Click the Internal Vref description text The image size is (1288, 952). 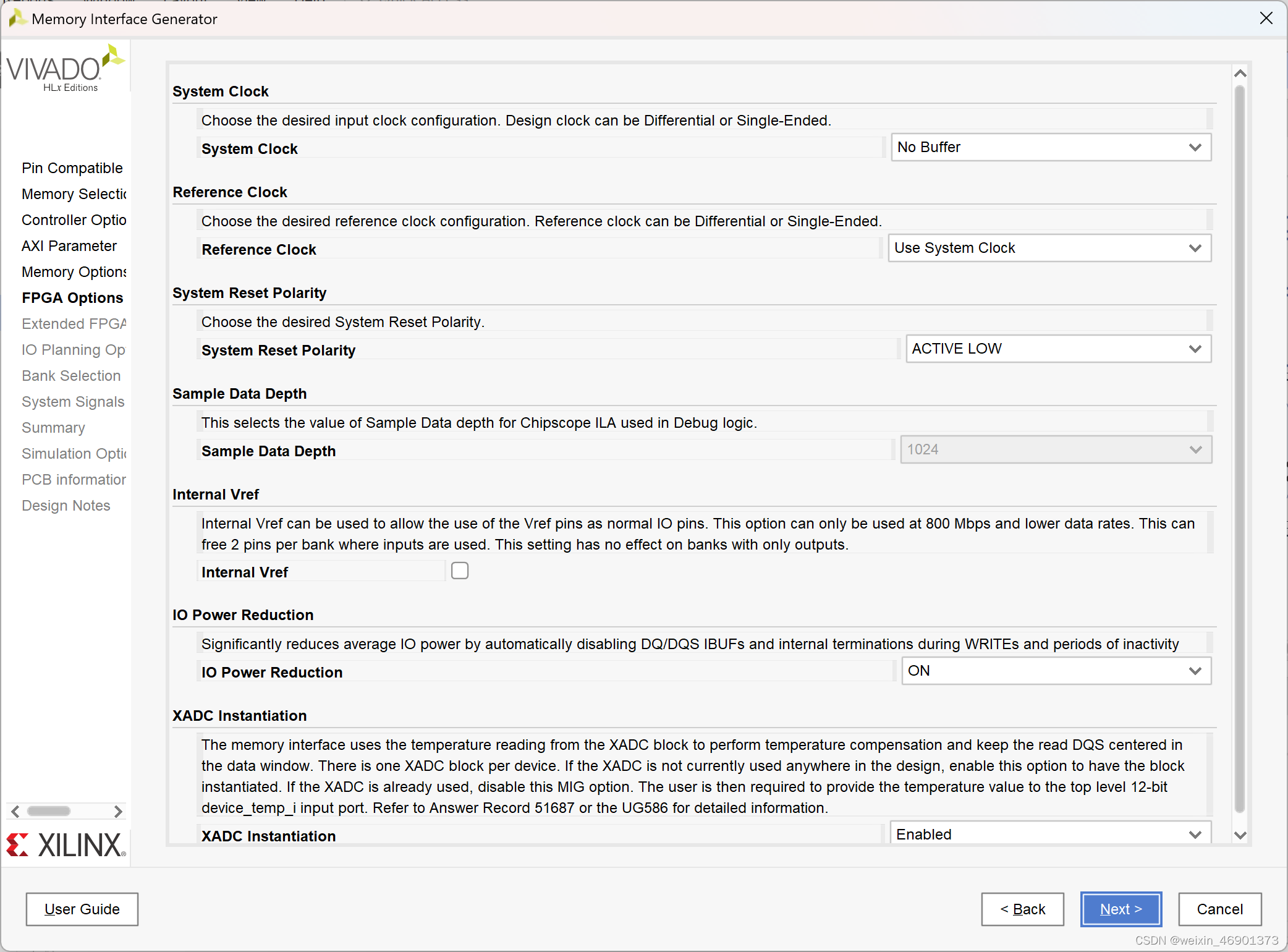(698, 534)
